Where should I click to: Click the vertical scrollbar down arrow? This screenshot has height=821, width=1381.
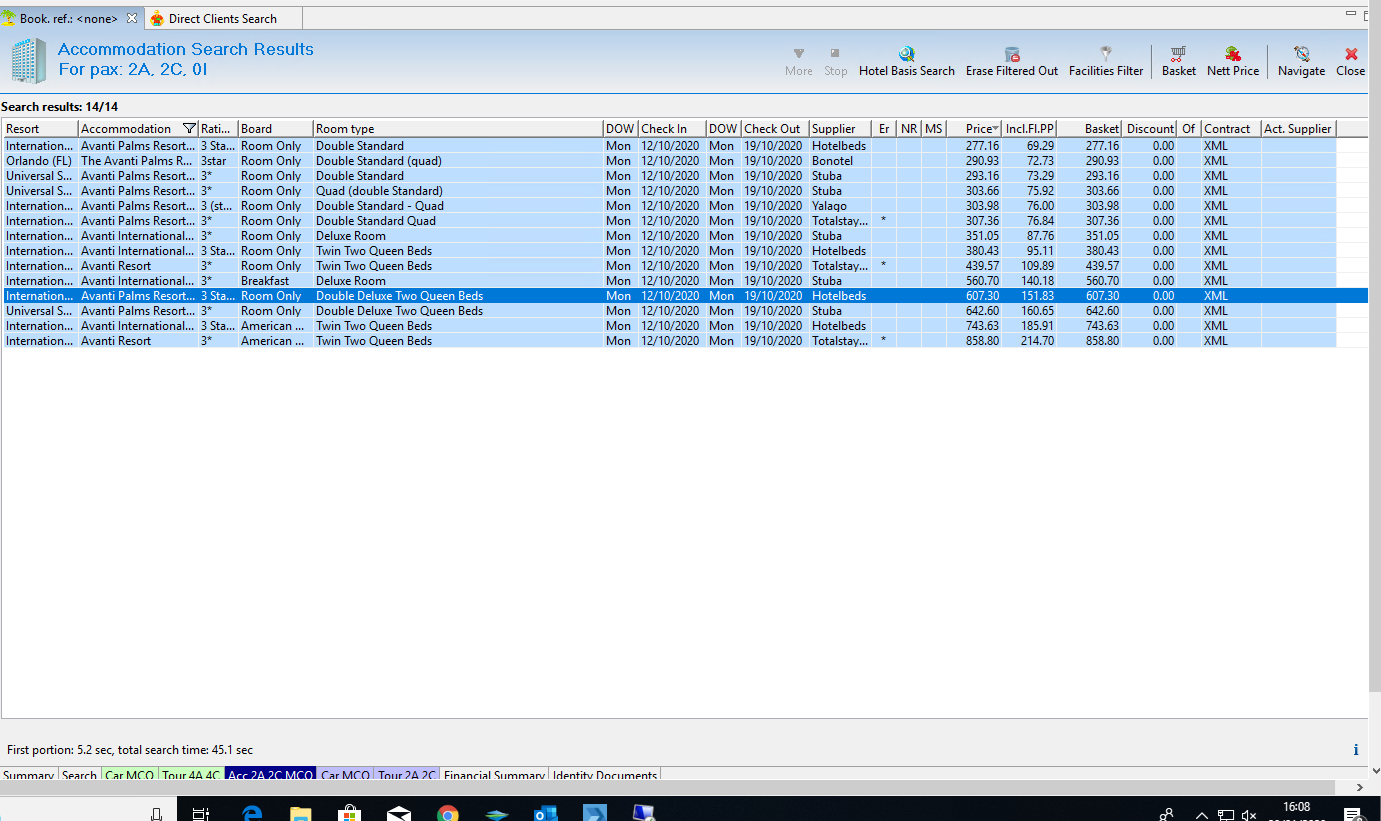pyautogui.click(x=1375, y=772)
